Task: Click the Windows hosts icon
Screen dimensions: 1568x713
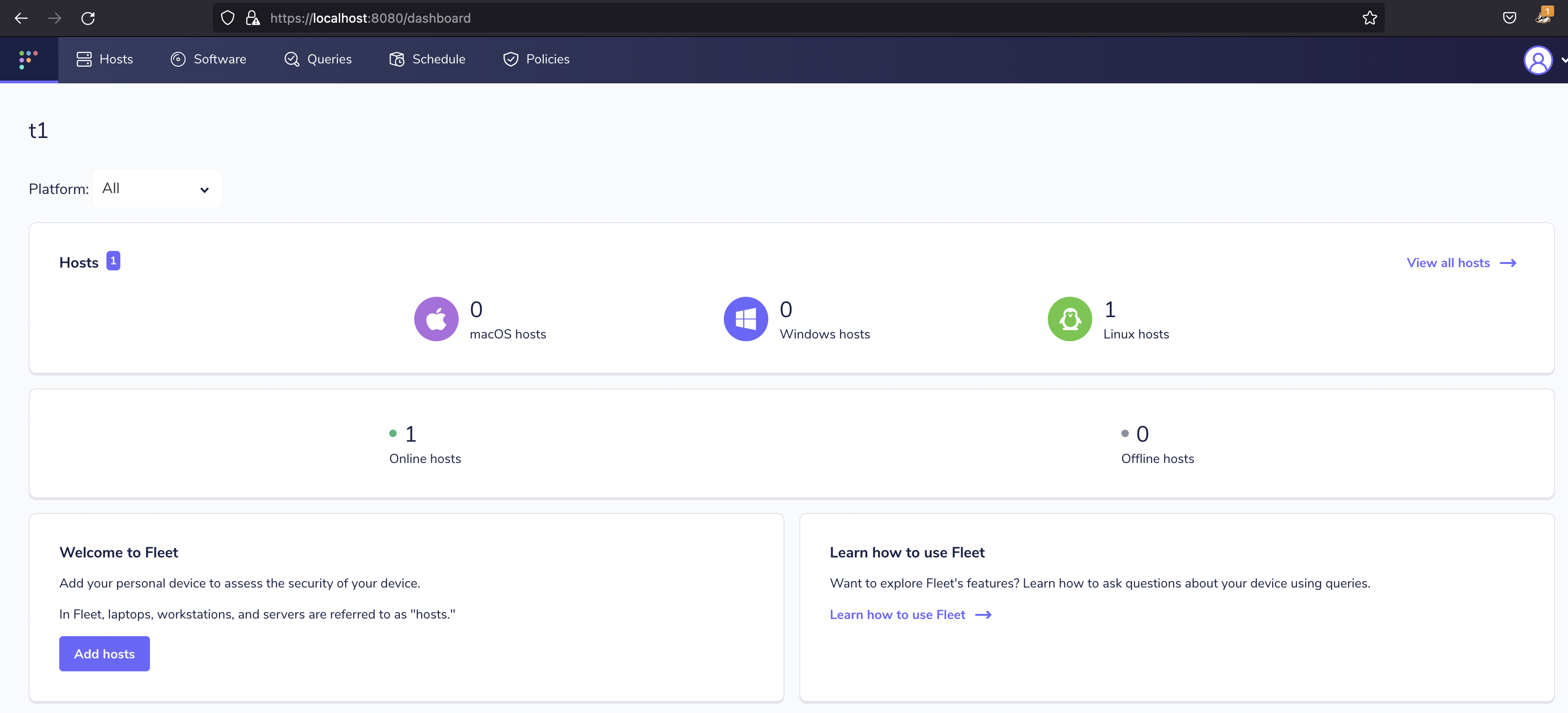Action: pyautogui.click(x=746, y=319)
